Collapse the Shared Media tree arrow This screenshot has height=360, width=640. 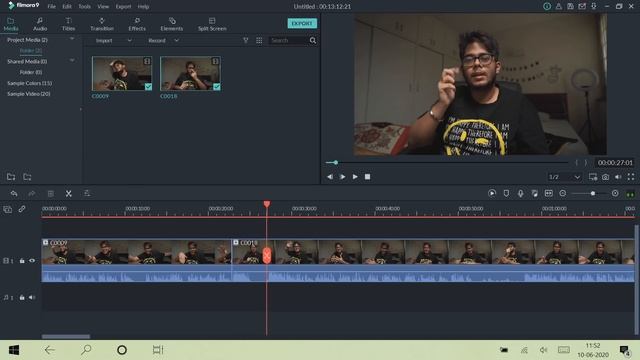(x=72, y=61)
